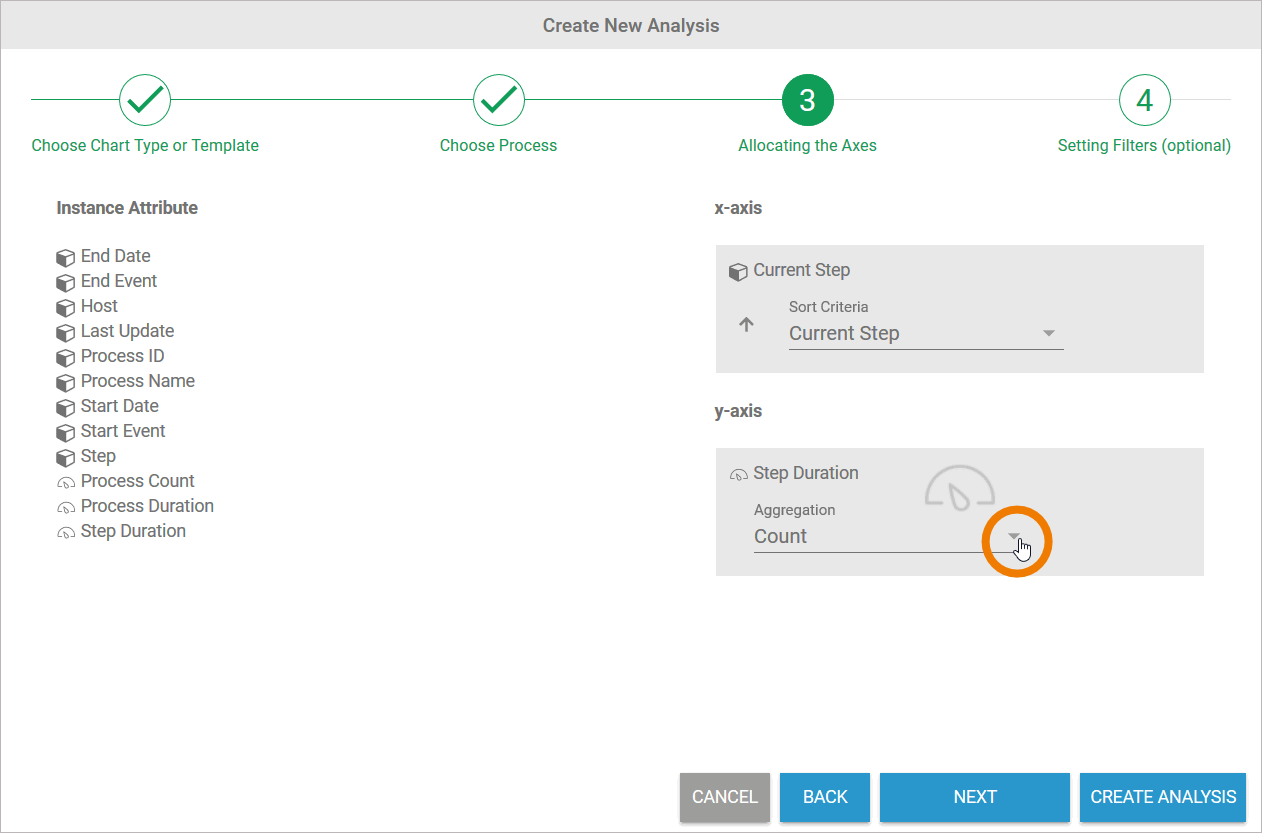This screenshot has width=1262, height=833.
Task: Click the cube icon beside Host attribute
Action: click(66, 307)
